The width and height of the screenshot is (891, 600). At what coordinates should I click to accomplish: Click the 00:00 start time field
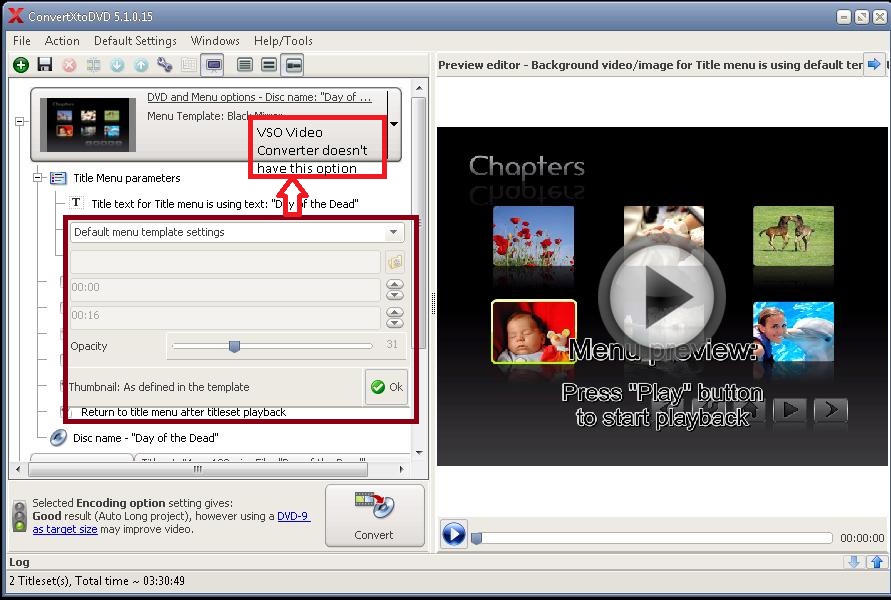pyautogui.click(x=225, y=289)
